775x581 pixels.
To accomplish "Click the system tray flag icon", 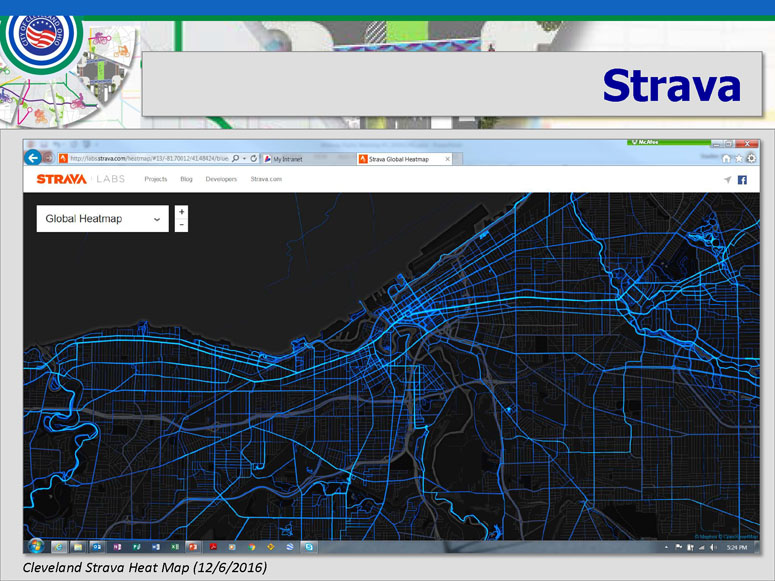I will point(679,547).
